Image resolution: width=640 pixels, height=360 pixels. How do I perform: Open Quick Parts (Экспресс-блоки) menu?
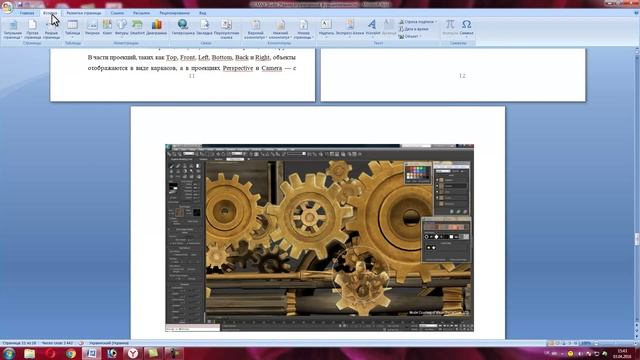pyautogui.click(x=350, y=28)
